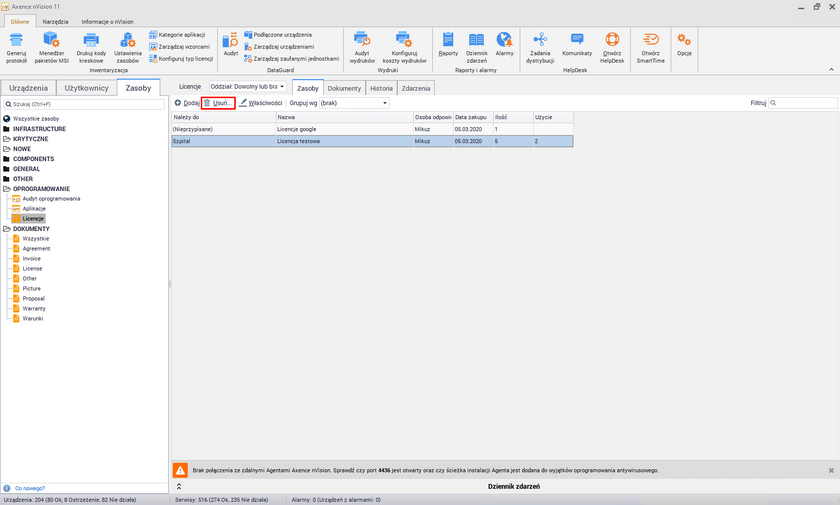Launch Otwórz SmartTime from the ribbon
The width and height of the screenshot is (840, 505).
650,40
